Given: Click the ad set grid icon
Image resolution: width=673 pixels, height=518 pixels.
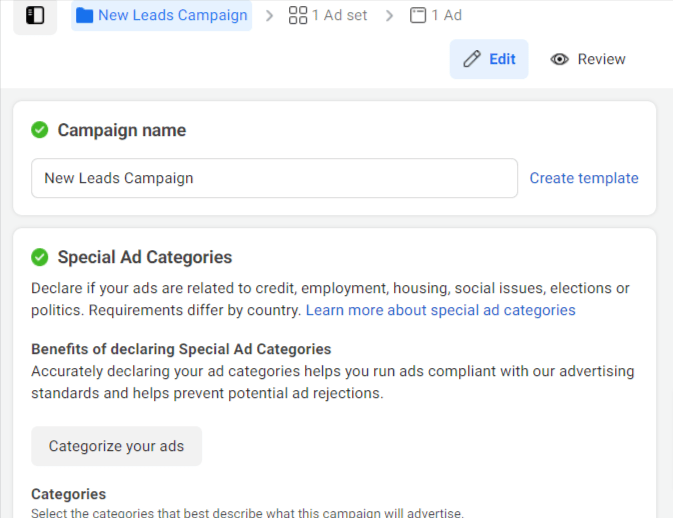Looking at the screenshot, I should [x=297, y=16].
